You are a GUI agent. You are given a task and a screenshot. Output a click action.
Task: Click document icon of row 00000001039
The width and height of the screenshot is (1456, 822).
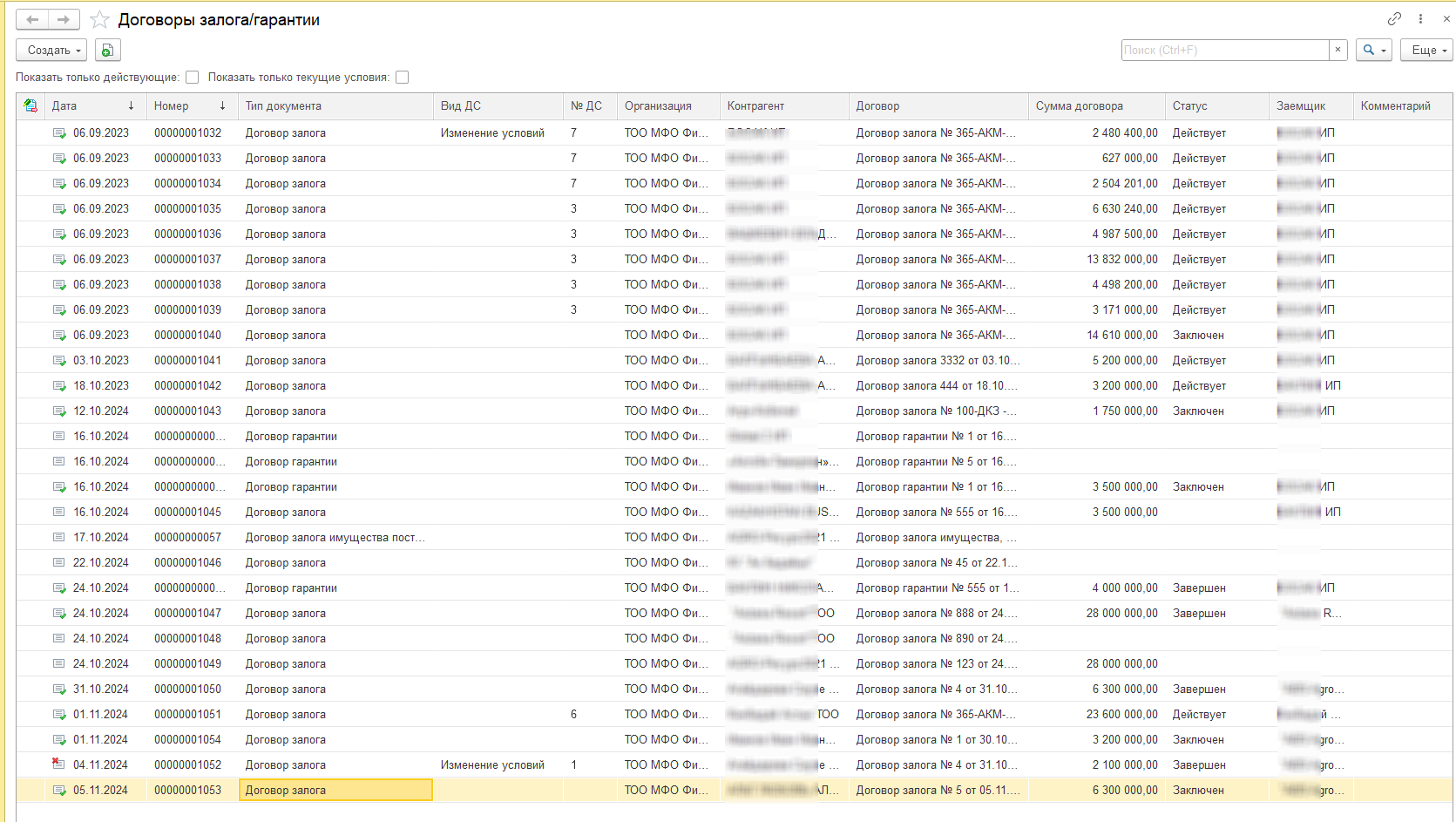(x=59, y=309)
